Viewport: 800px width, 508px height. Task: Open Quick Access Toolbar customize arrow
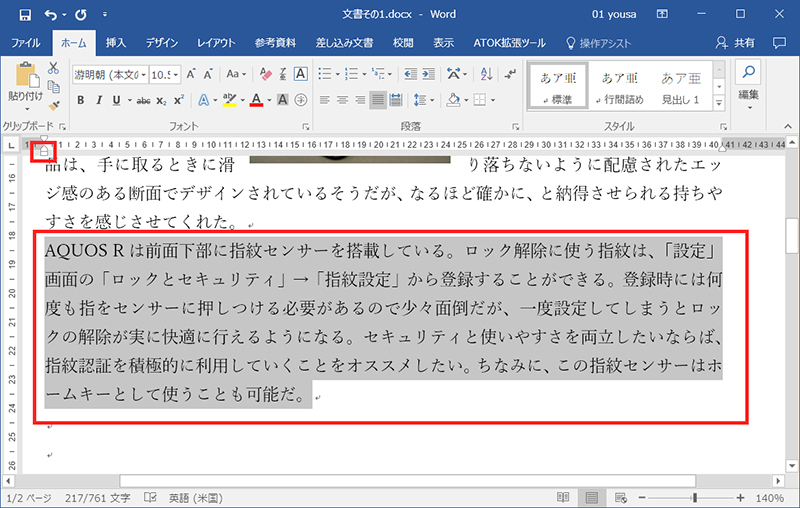click(105, 15)
